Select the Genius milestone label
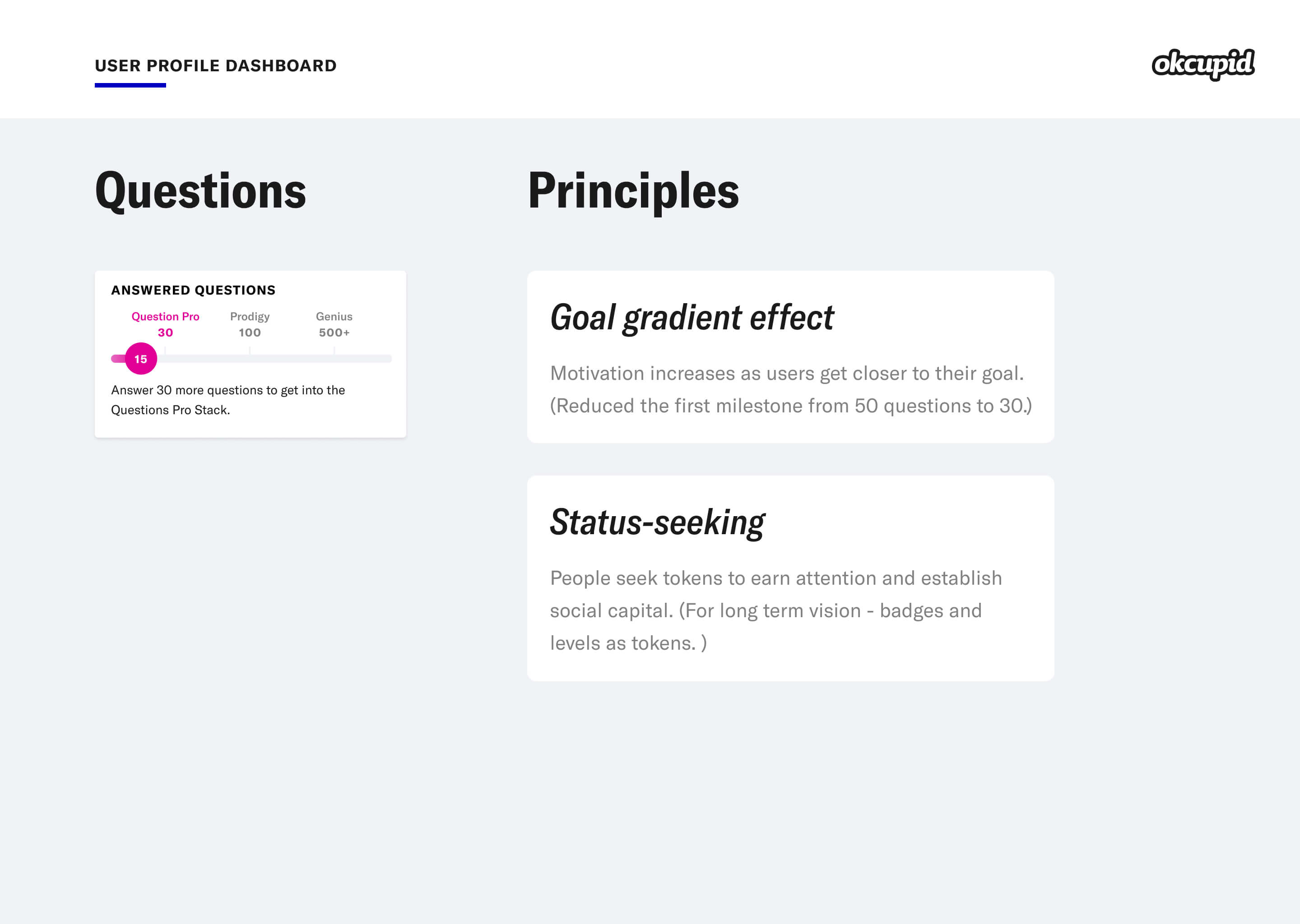Viewport: 1300px width, 924px height. point(334,316)
